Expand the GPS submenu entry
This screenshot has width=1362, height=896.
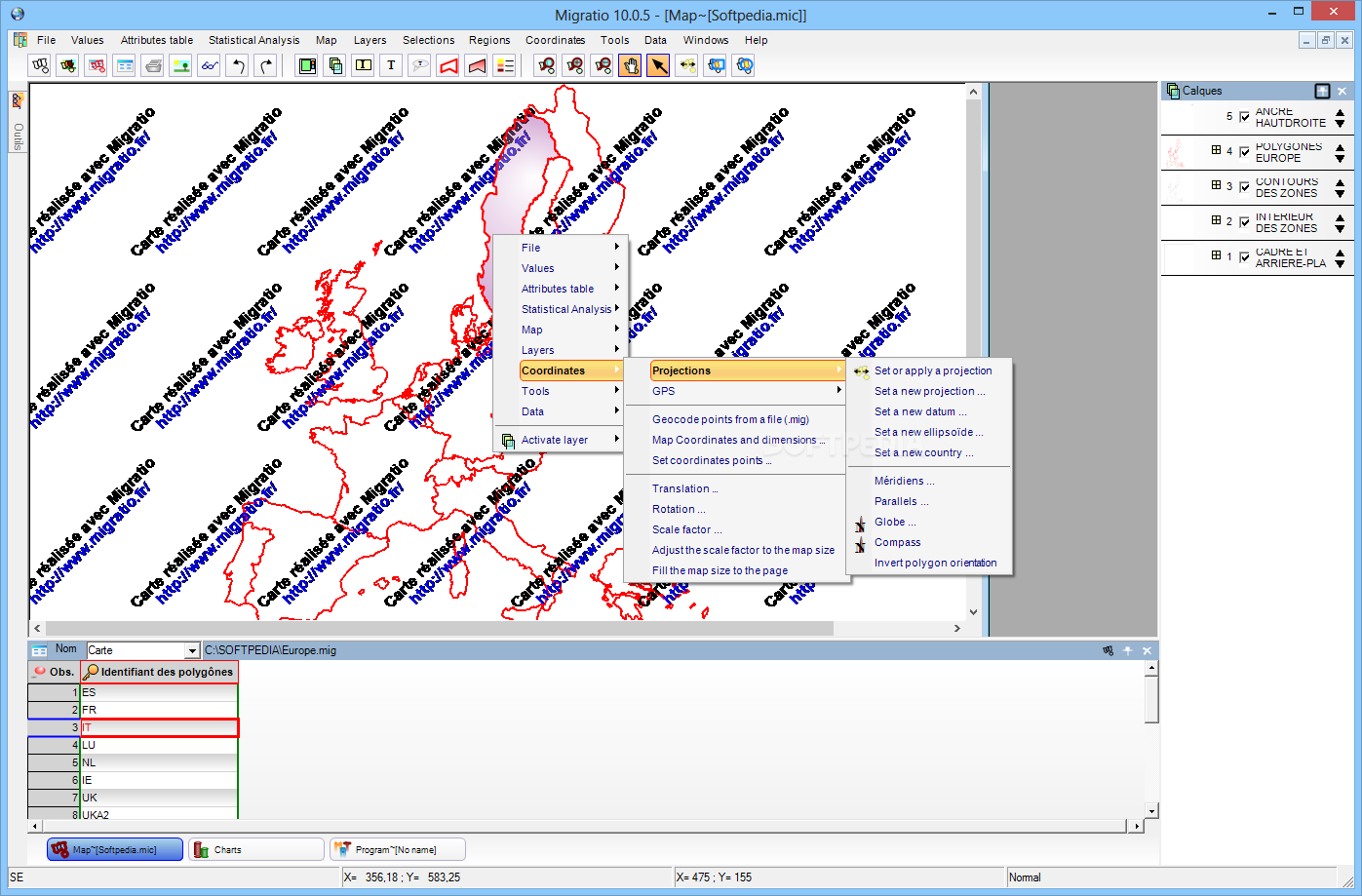coord(747,391)
